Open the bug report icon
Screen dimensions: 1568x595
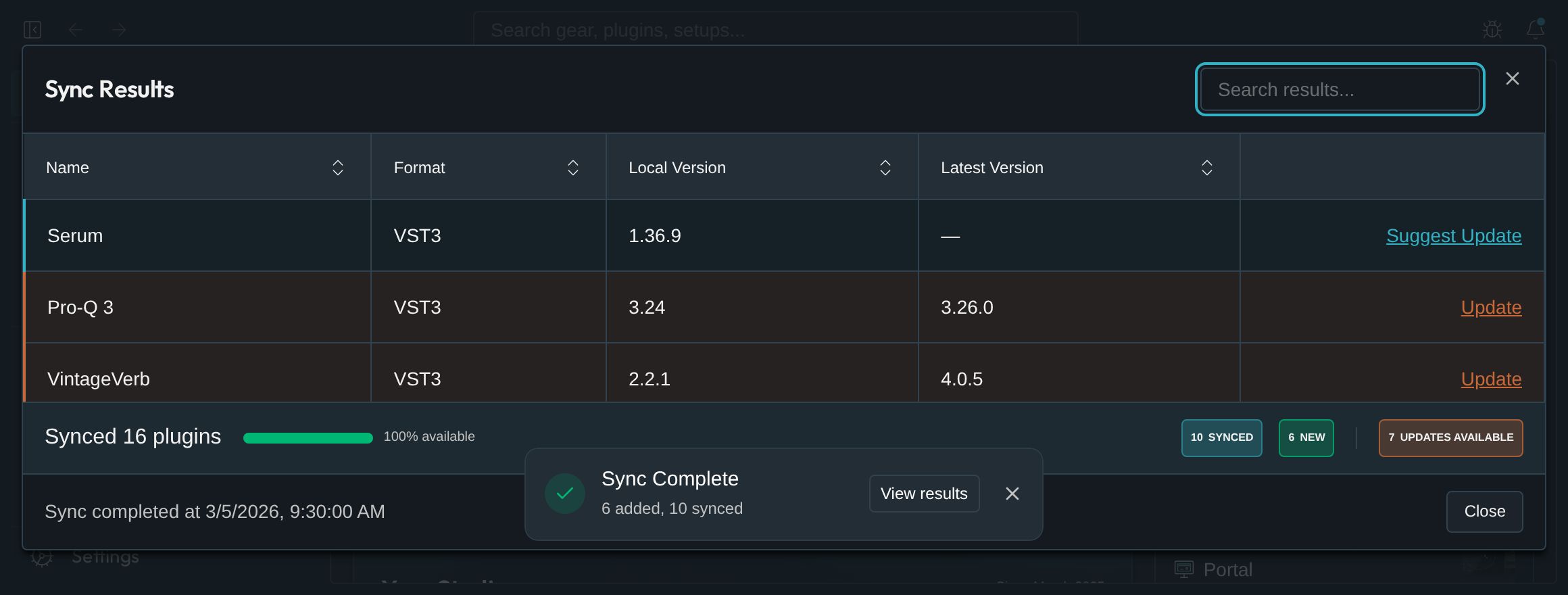1492,30
